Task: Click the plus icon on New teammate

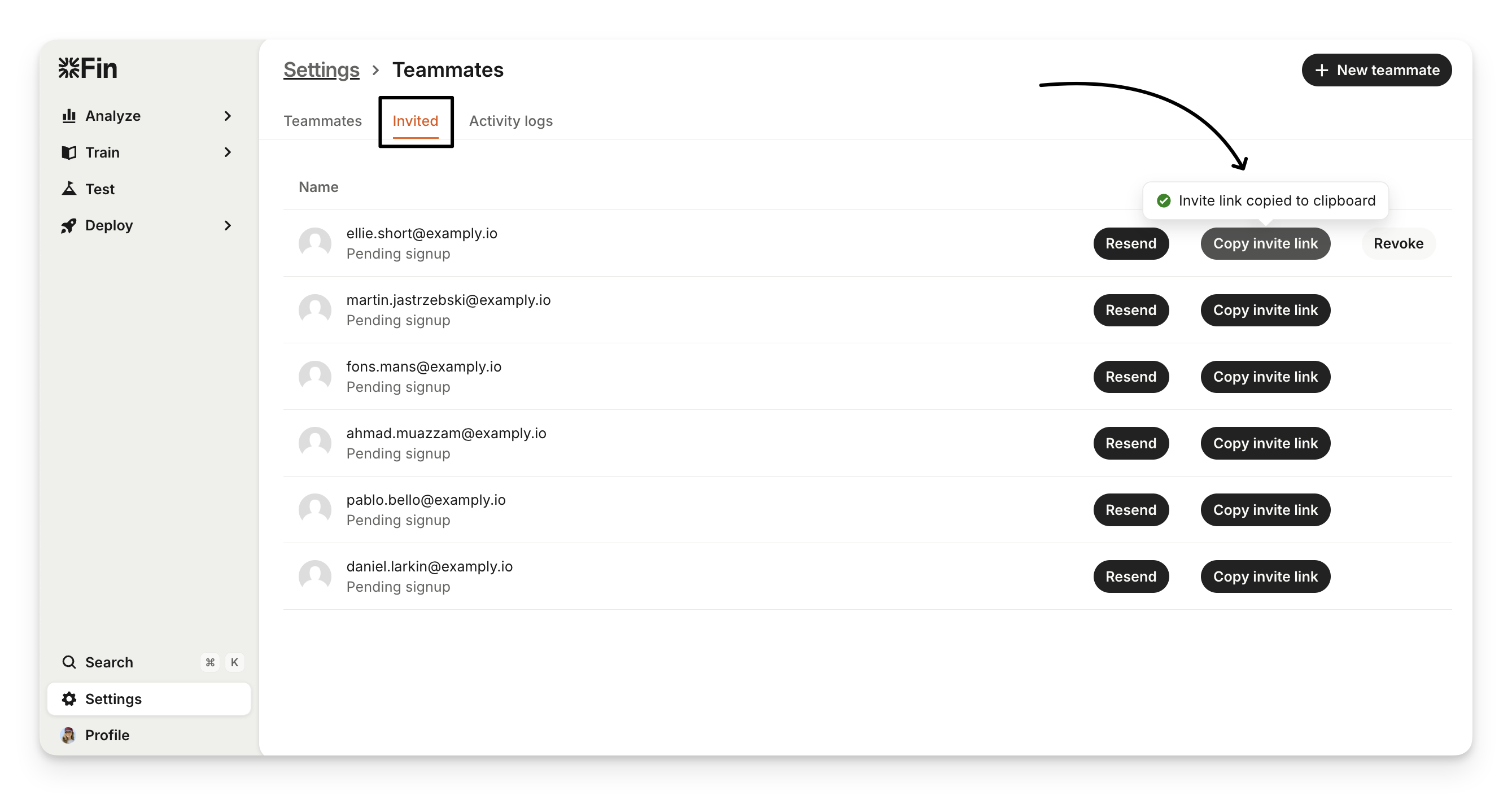Action: click(1321, 71)
